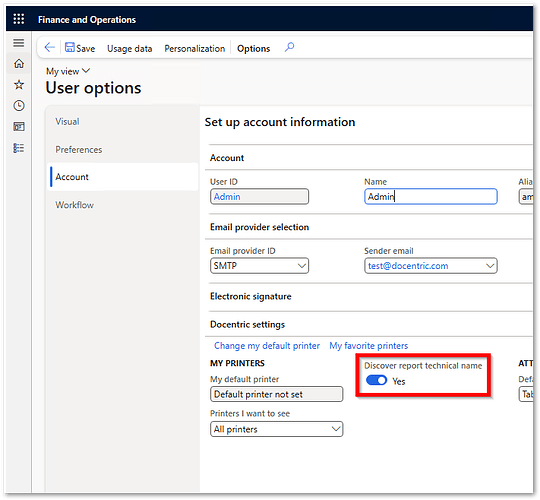
Task: Switch to the Visual tab
Action: [x=67, y=122]
